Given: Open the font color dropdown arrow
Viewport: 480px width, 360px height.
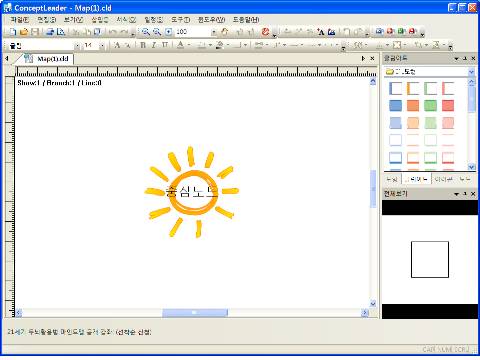Looking at the screenshot, I should pyautogui.click(x=189, y=45).
